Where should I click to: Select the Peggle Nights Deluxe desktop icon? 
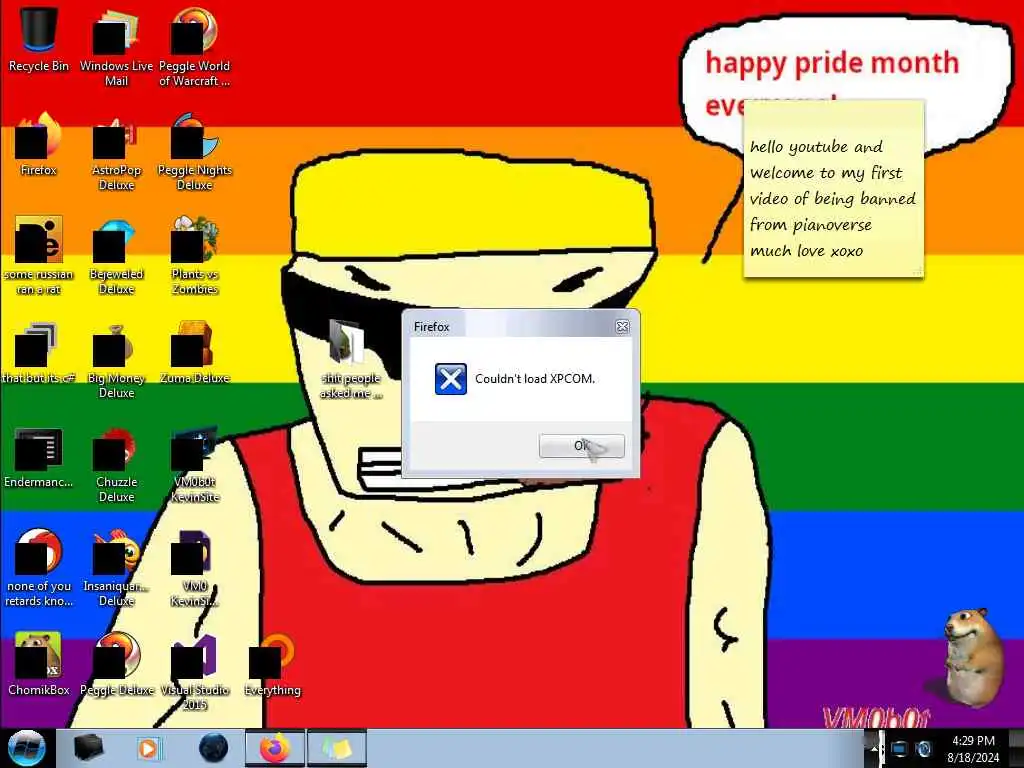pyautogui.click(x=195, y=152)
